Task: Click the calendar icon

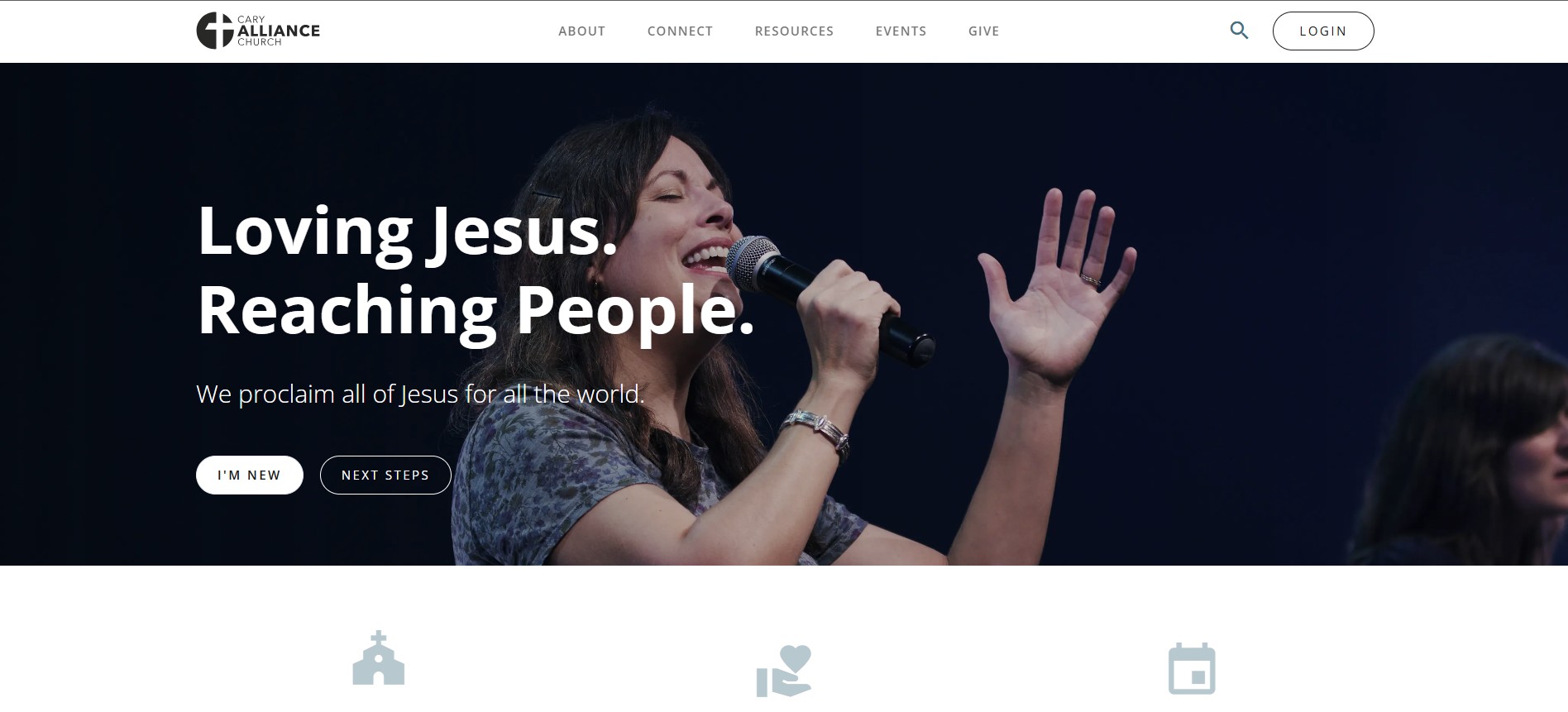Action: [x=1192, y=668]
